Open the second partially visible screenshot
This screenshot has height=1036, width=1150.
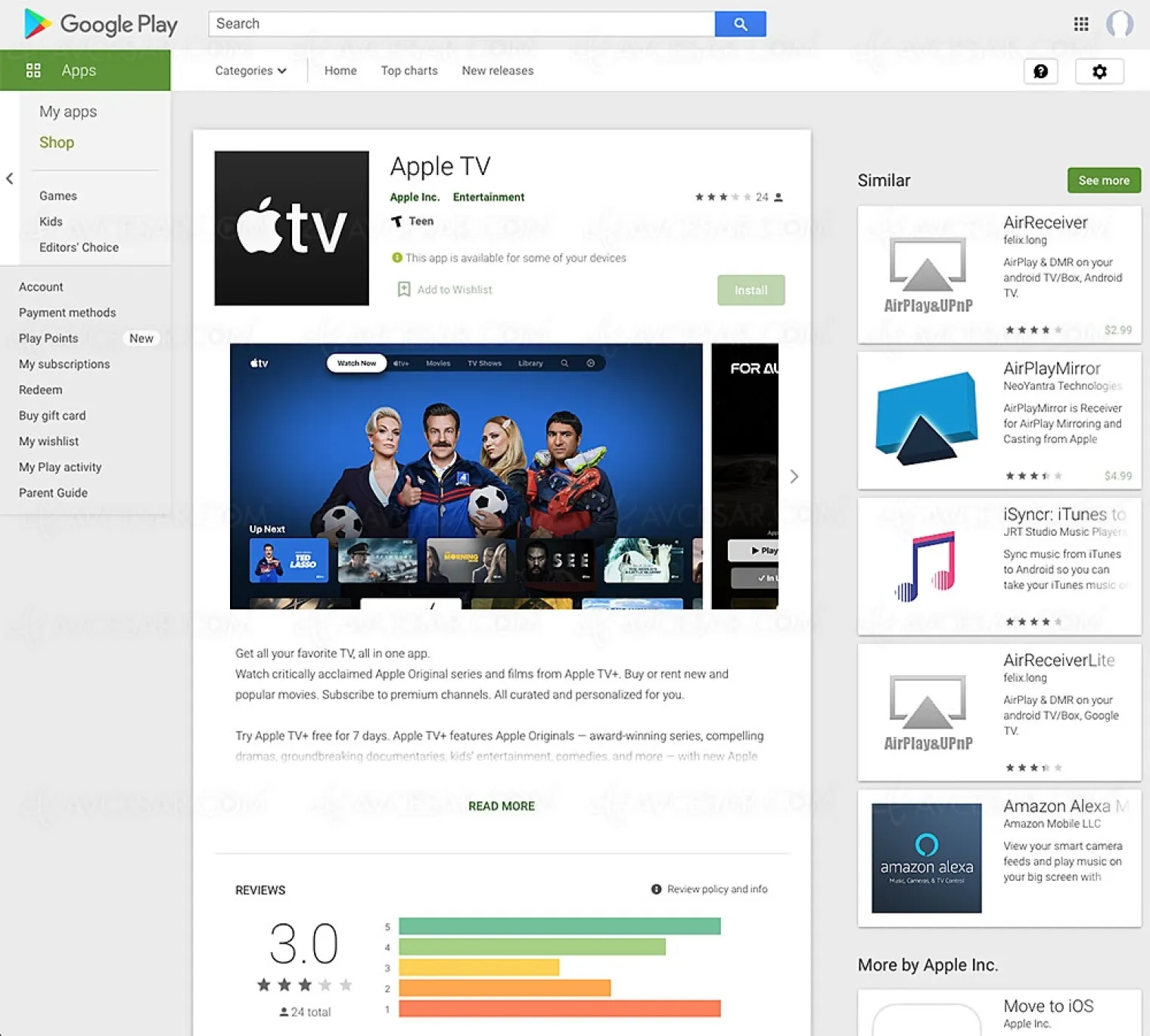(745, 476)
